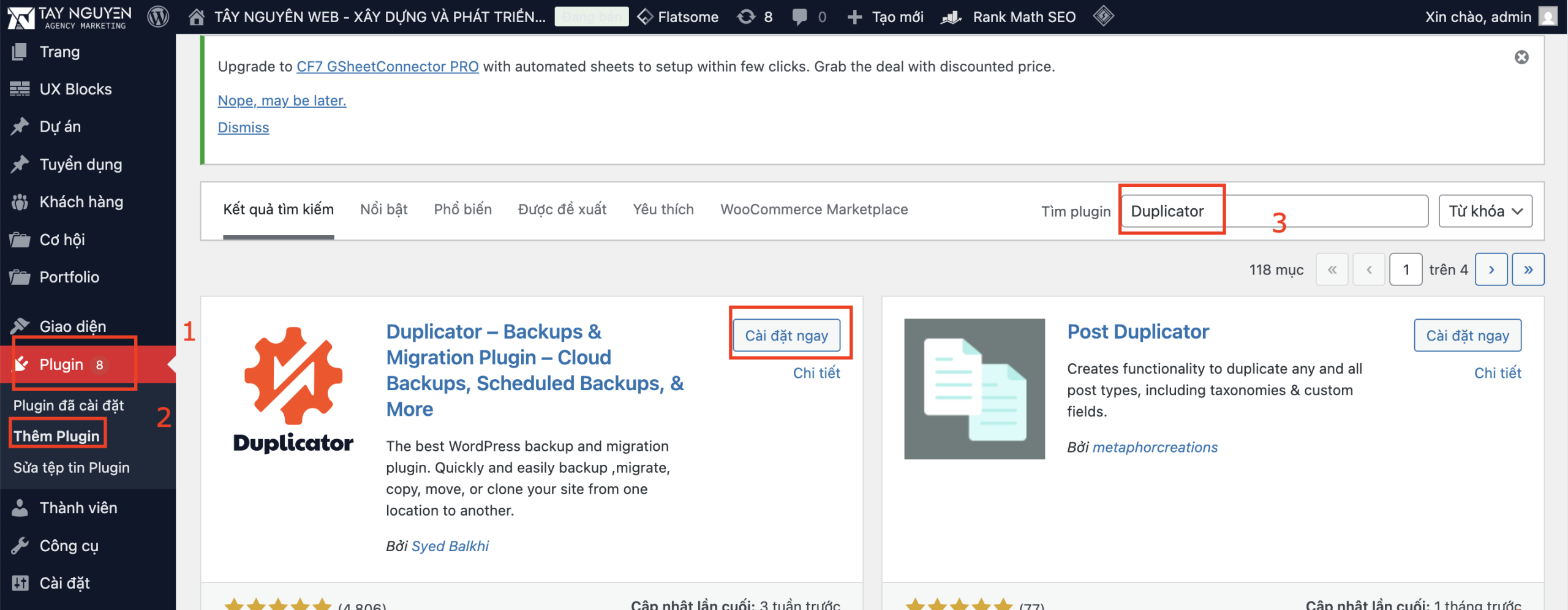Click the WordPress logo icon in admin bar

click(x=158, y=17)
